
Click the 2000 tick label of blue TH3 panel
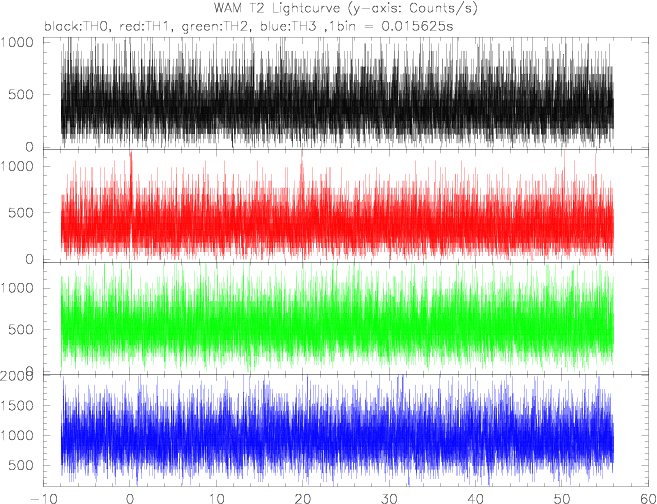pyautogui.click(x=17, y=376)
